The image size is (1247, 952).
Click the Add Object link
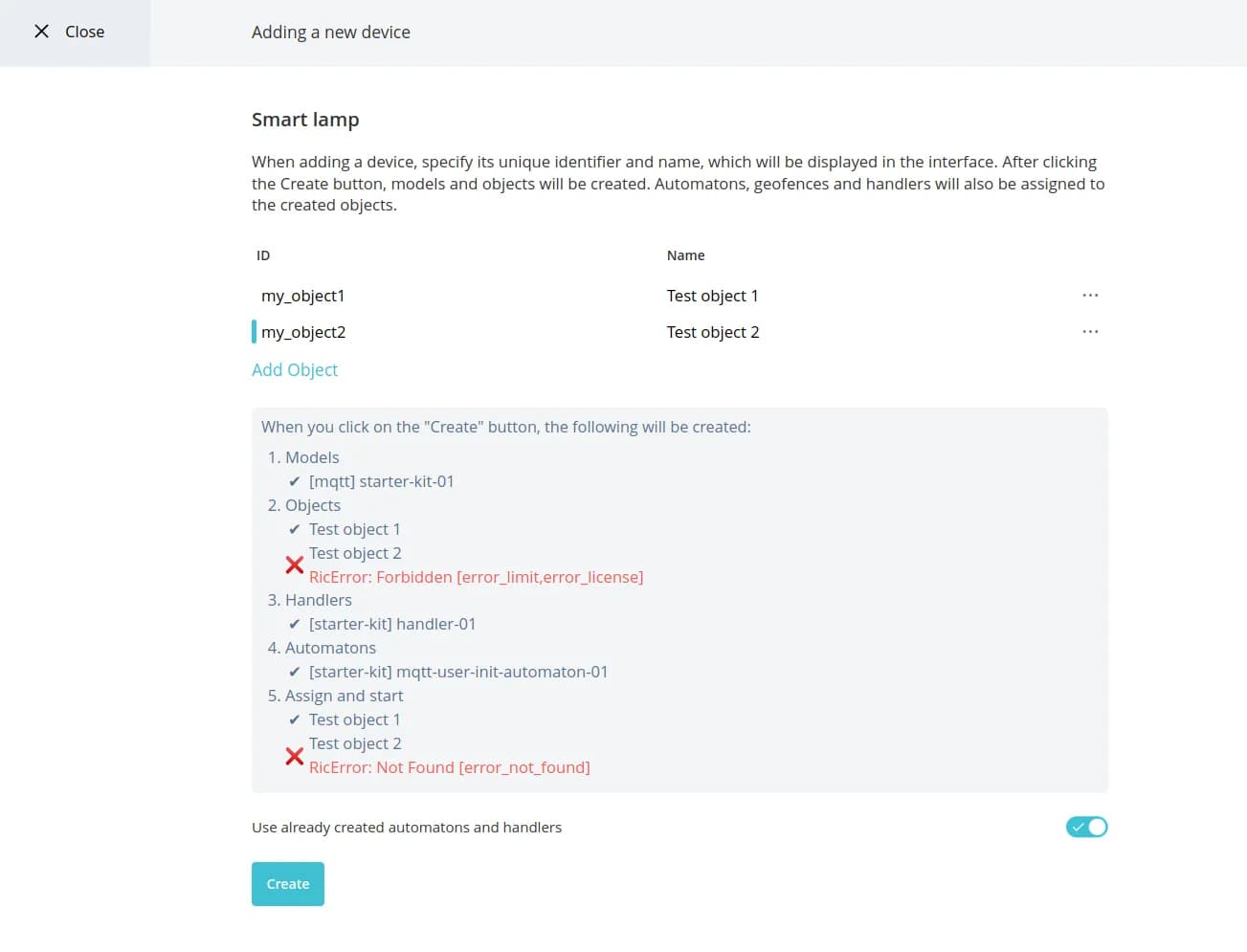tap(295, 370)
